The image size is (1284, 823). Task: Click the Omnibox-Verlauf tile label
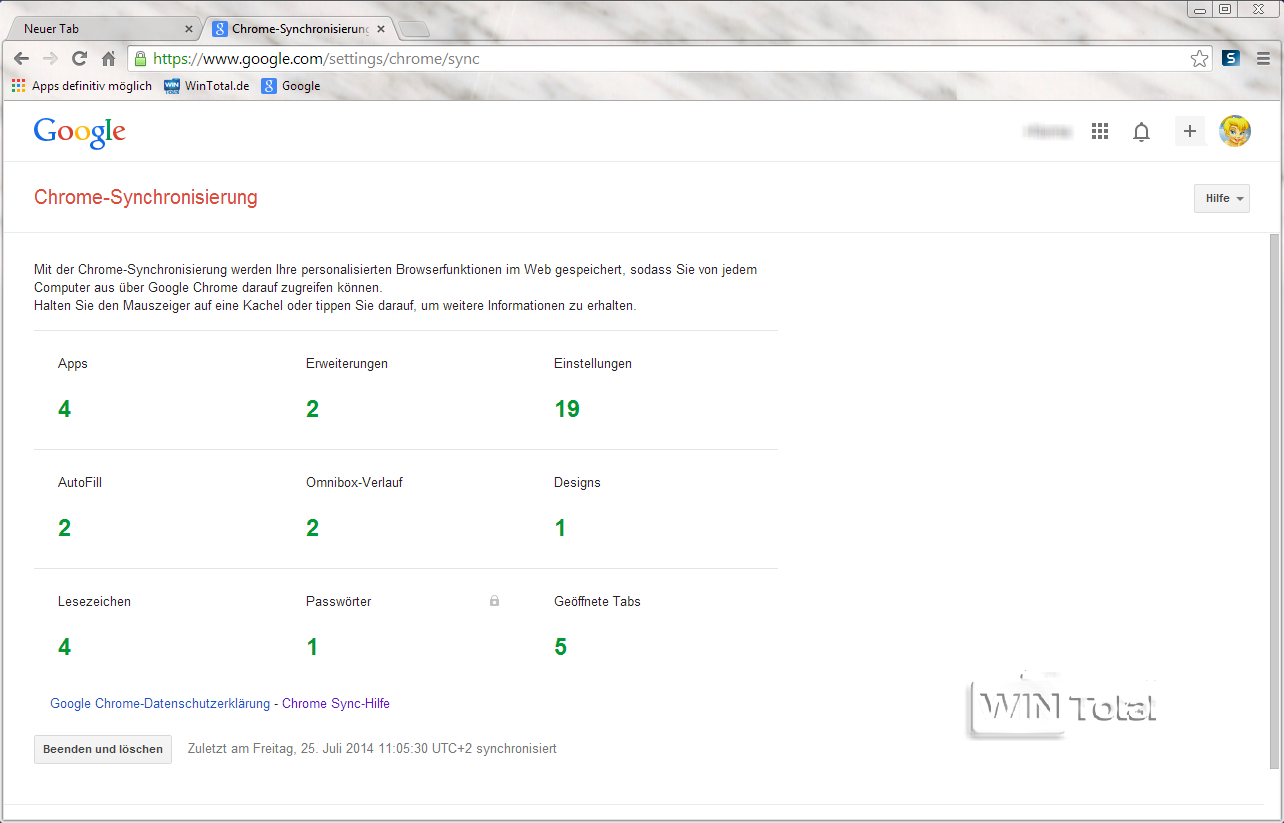354,482
